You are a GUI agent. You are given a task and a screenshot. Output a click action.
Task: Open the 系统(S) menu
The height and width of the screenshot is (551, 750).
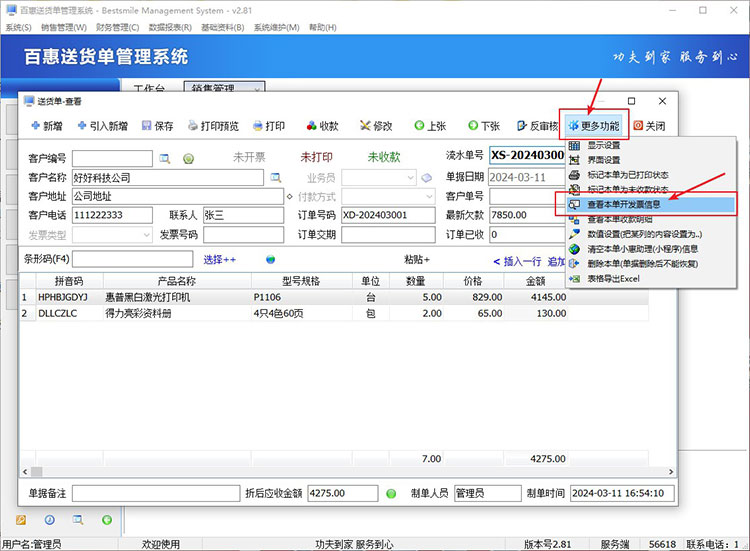[18, 28]
